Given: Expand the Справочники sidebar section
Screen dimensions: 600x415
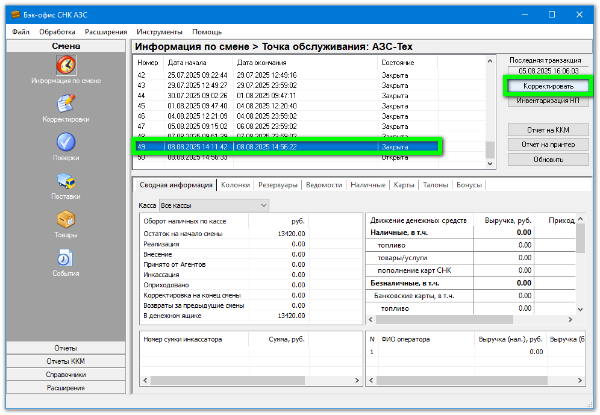Looking at the screenshot, I should (65, 374).
